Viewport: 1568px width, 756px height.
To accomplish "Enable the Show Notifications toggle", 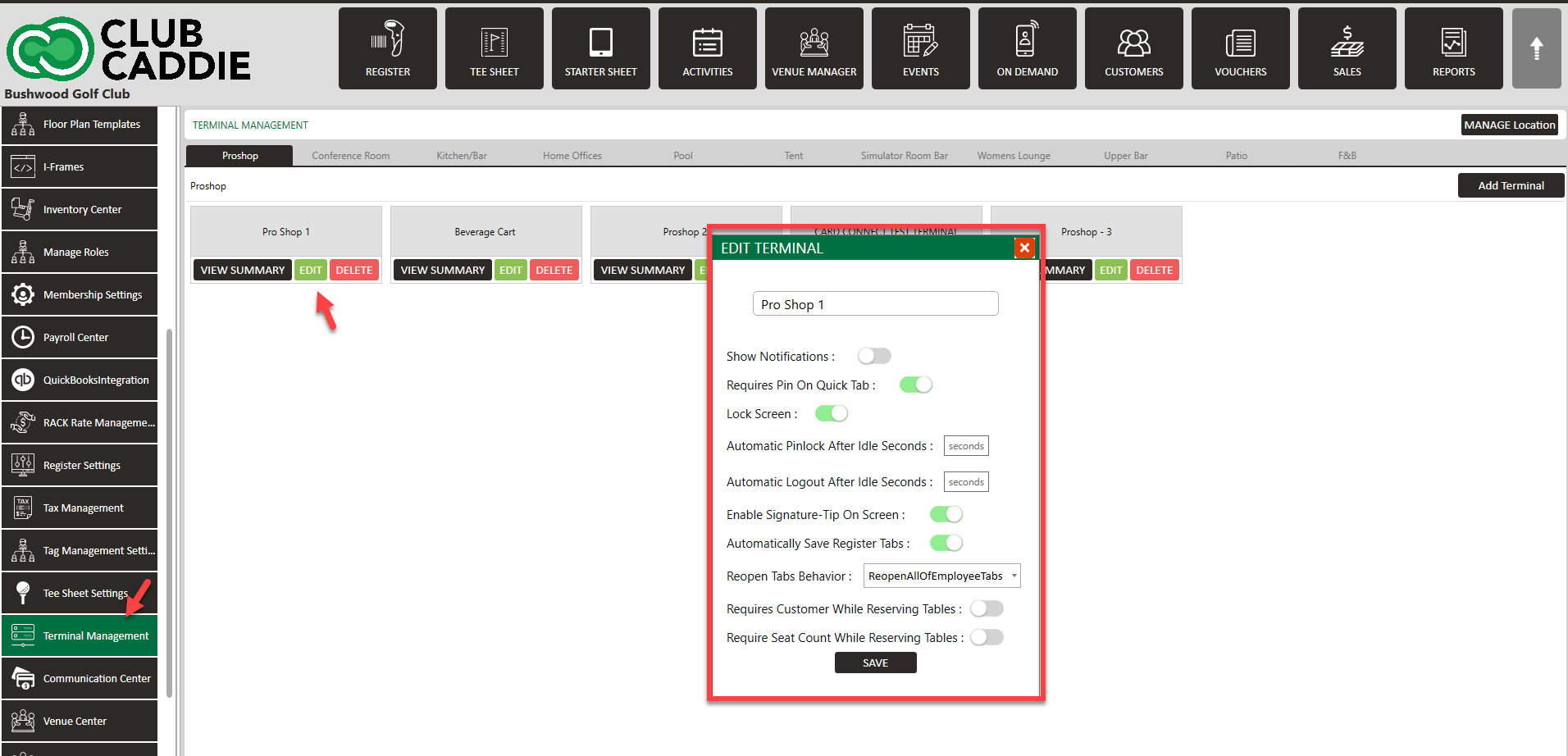I will pyautogui.click(x=874, y=356).
